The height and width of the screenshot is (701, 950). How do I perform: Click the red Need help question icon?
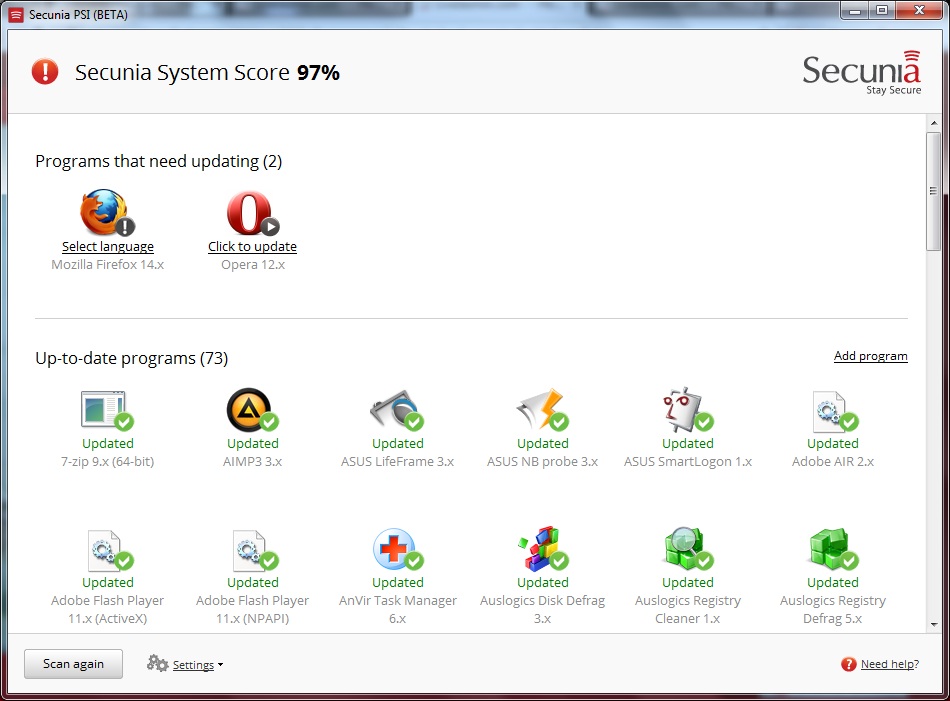848,664
